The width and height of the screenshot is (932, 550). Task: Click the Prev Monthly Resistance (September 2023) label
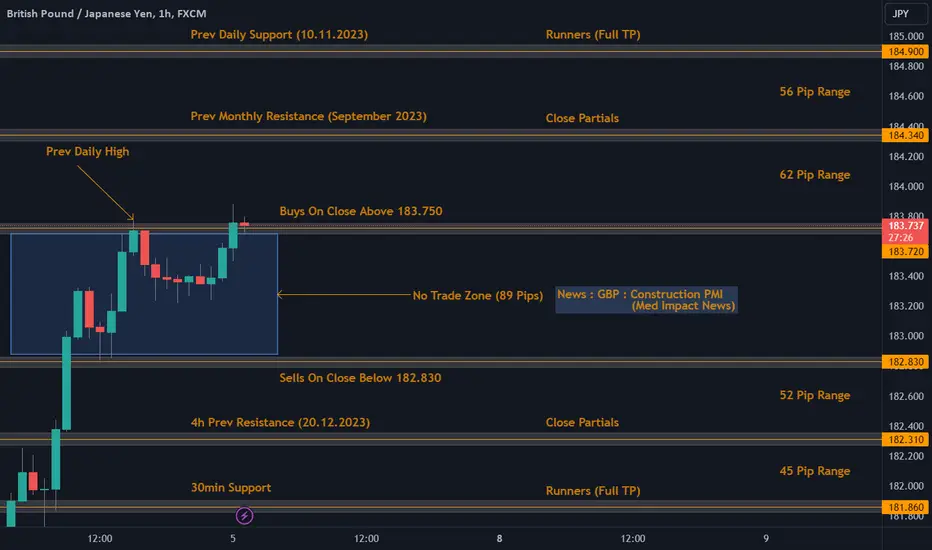click(x=308, y=116)
